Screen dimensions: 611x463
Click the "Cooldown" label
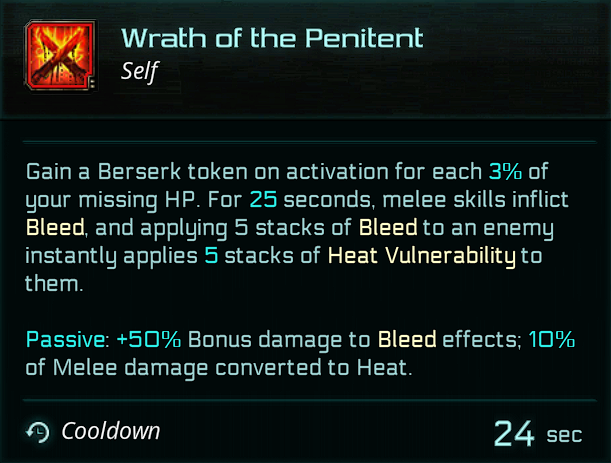click(111, 432)
